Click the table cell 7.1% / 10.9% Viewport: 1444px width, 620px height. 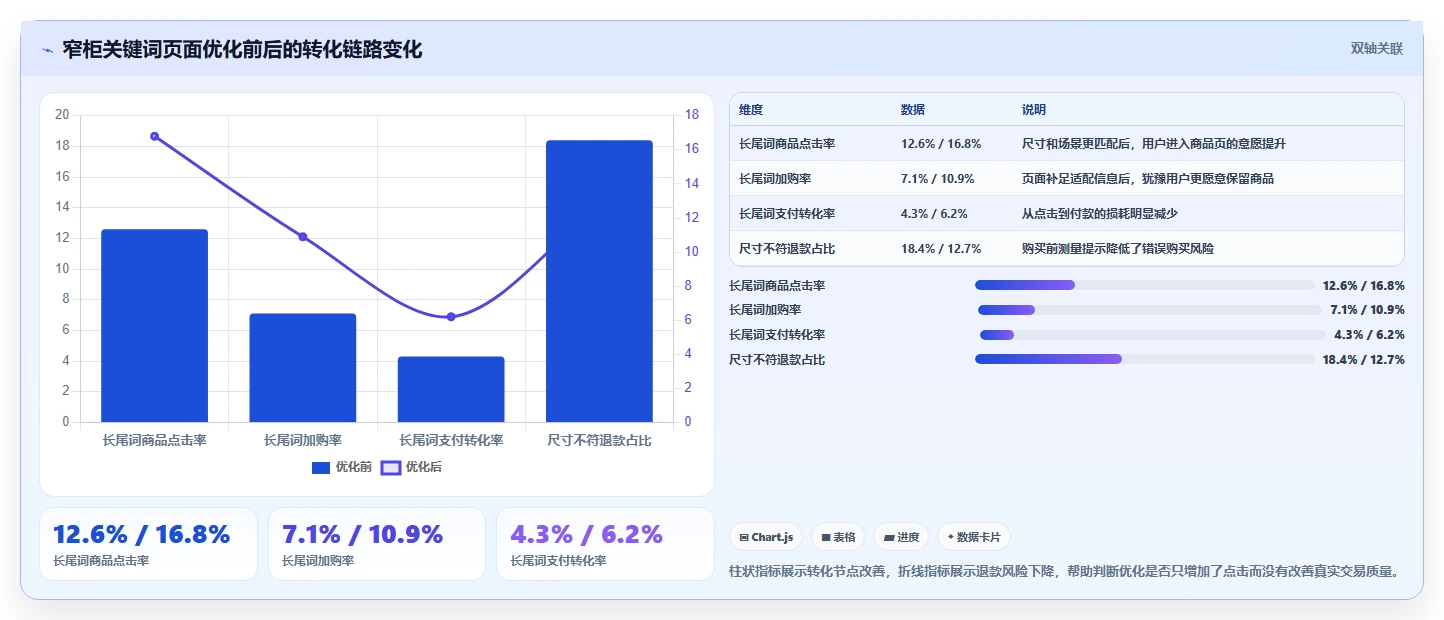(938, 179)
